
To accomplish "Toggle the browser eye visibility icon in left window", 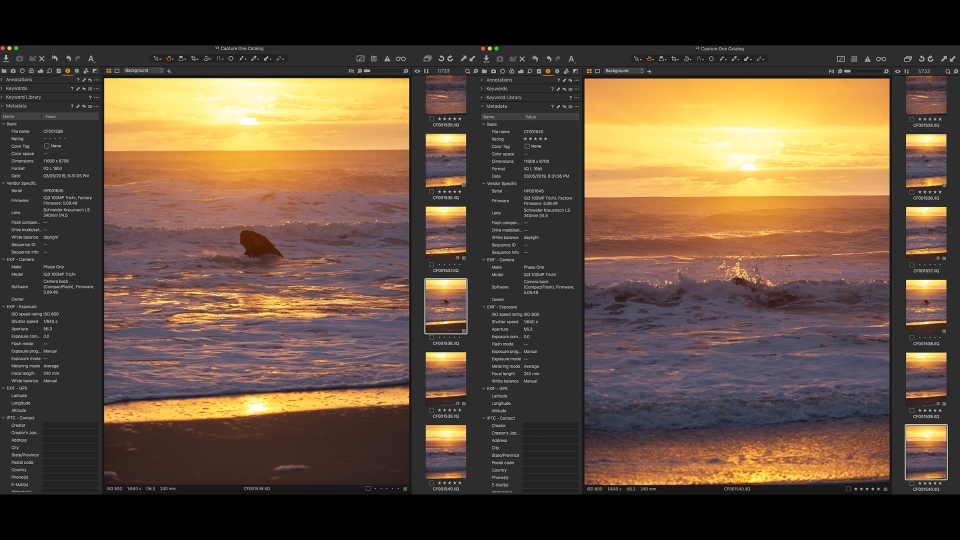I will [418, 71].
